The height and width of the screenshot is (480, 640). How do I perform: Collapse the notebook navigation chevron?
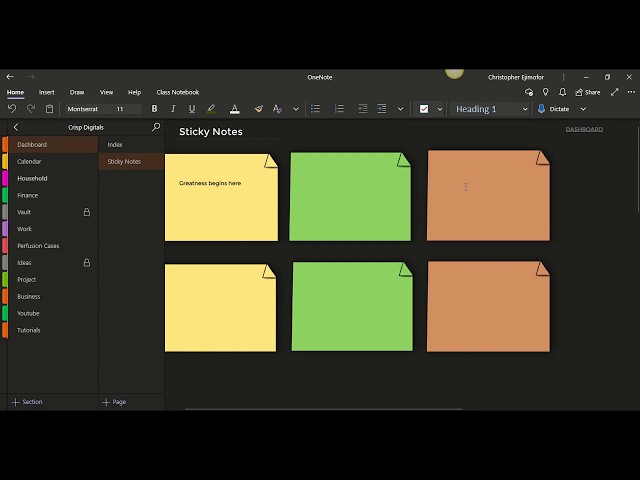[x=16, y=127]
